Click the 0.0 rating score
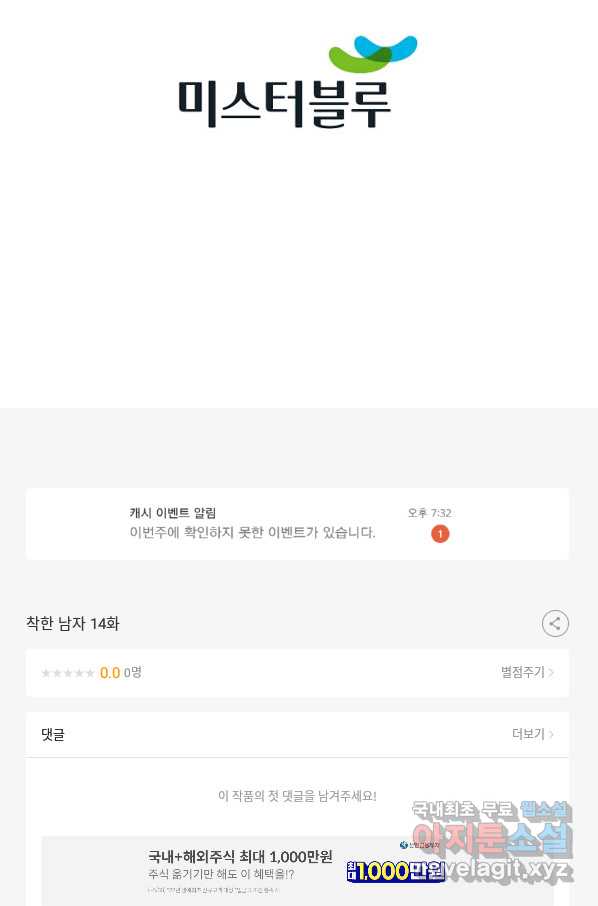This screenshot has height=906, width=598. tap(110, 673)
